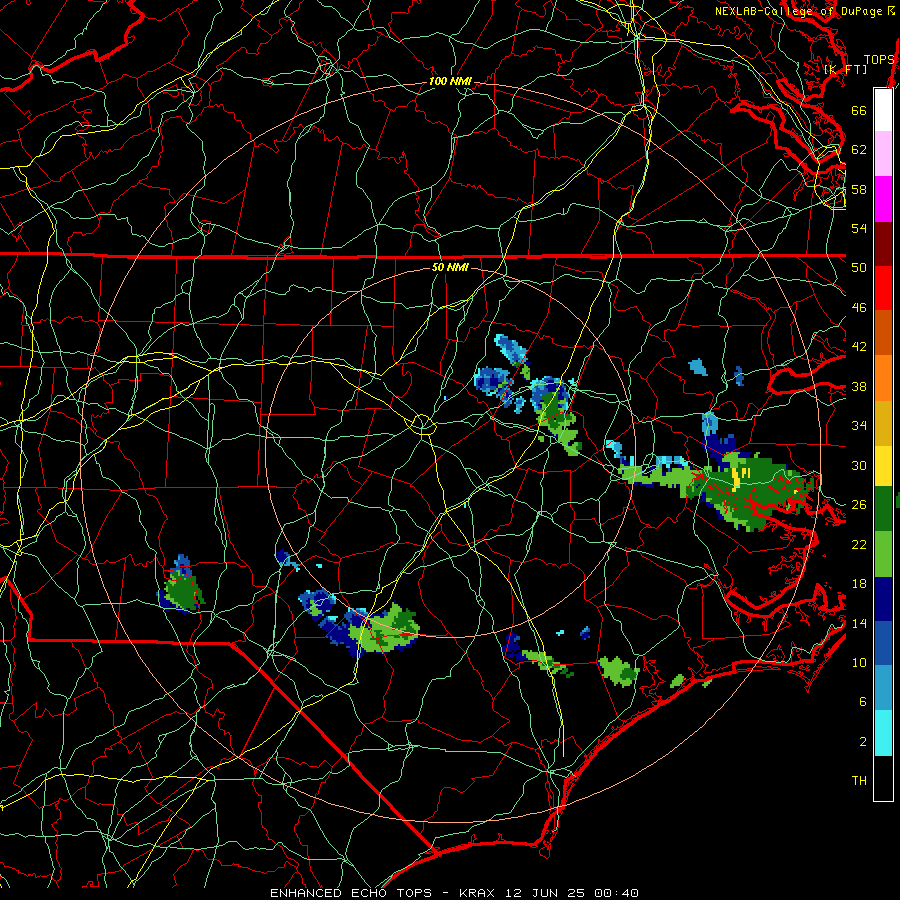
Task: Pick the navy blue legend swatch
Action: [883, 599]
